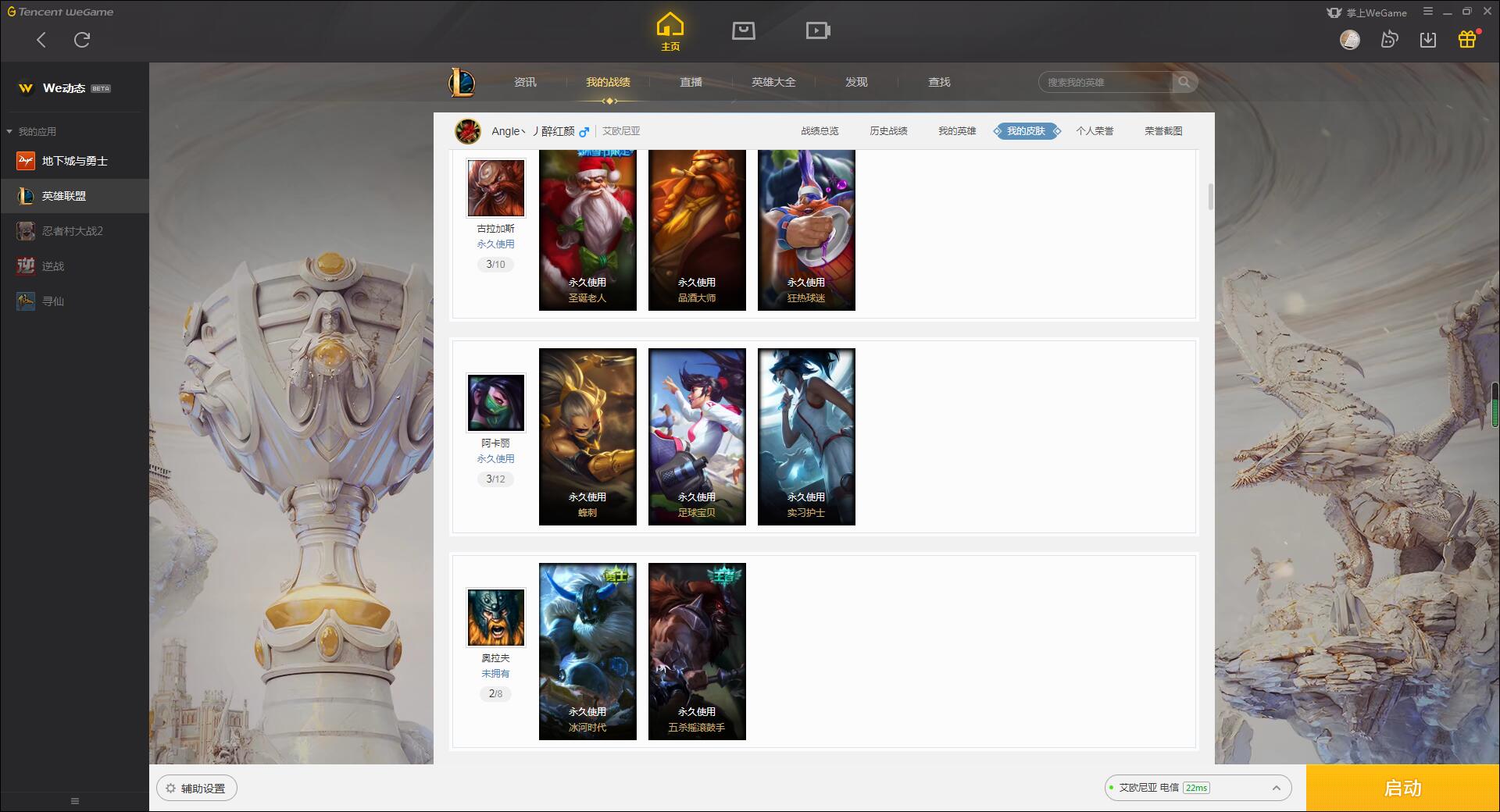The height and width of the screenshot is (812, 1500).
Task: Open the 五杀摇滚鼓手 skin card
Action: (697, 651)
